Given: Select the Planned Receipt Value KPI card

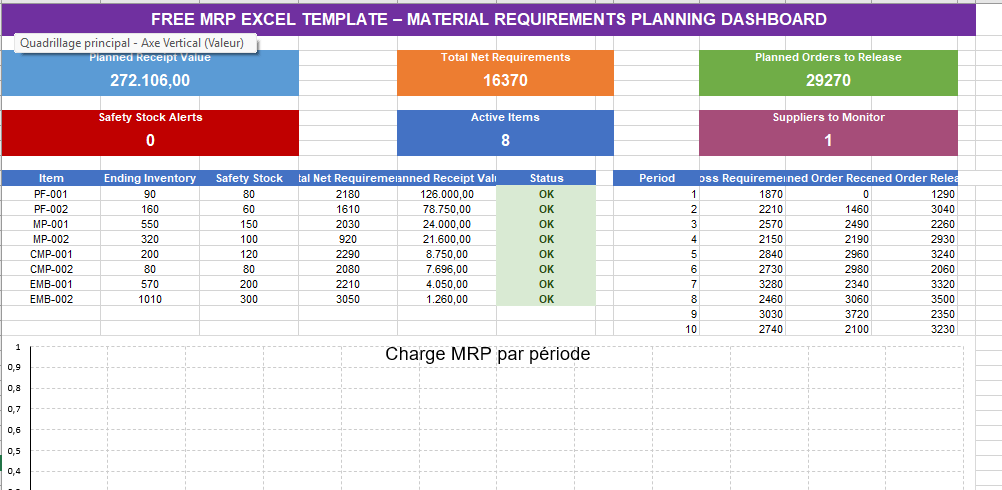Looking at the screenshot, I should click(150, 73).
